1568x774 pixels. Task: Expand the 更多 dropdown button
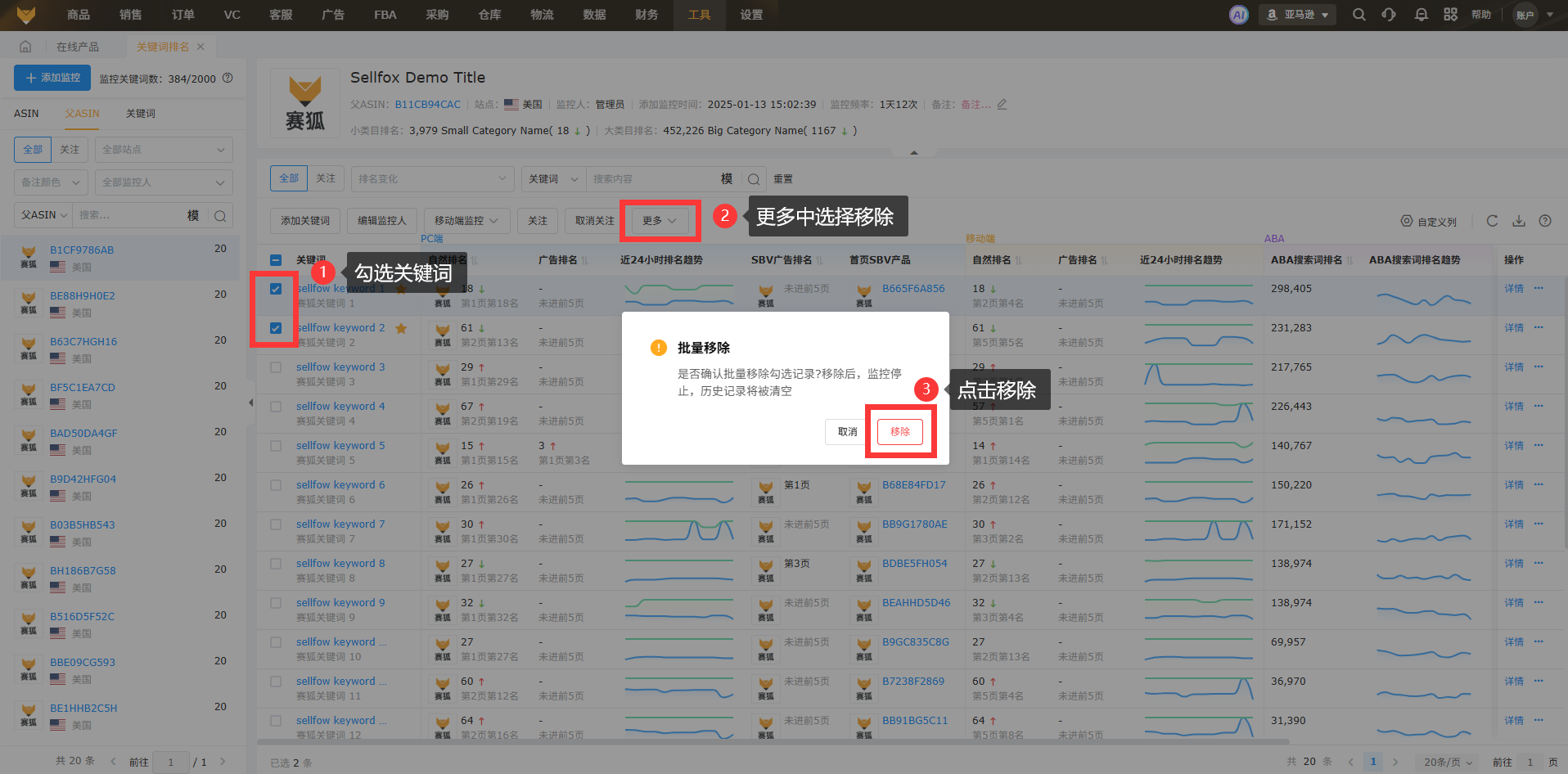(660, 221)
